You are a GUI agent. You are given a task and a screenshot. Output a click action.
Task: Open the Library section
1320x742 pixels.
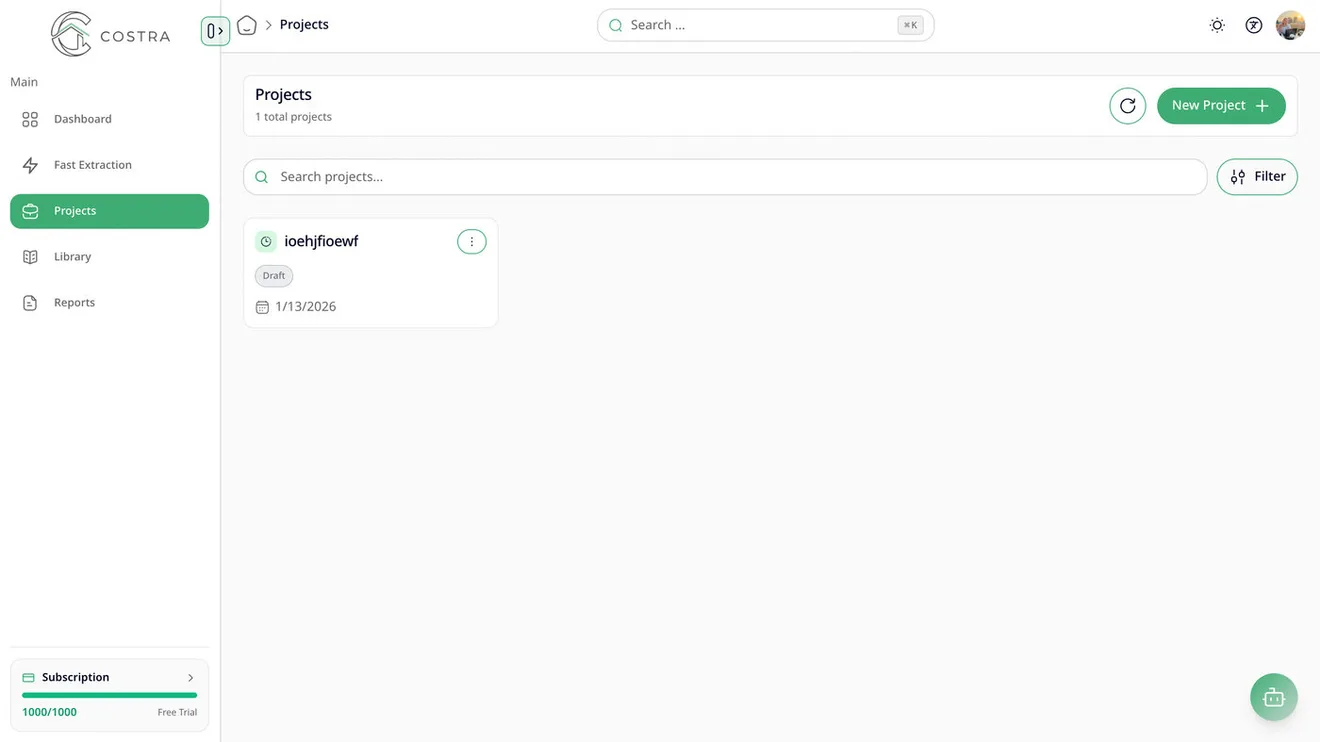point(109,257)
